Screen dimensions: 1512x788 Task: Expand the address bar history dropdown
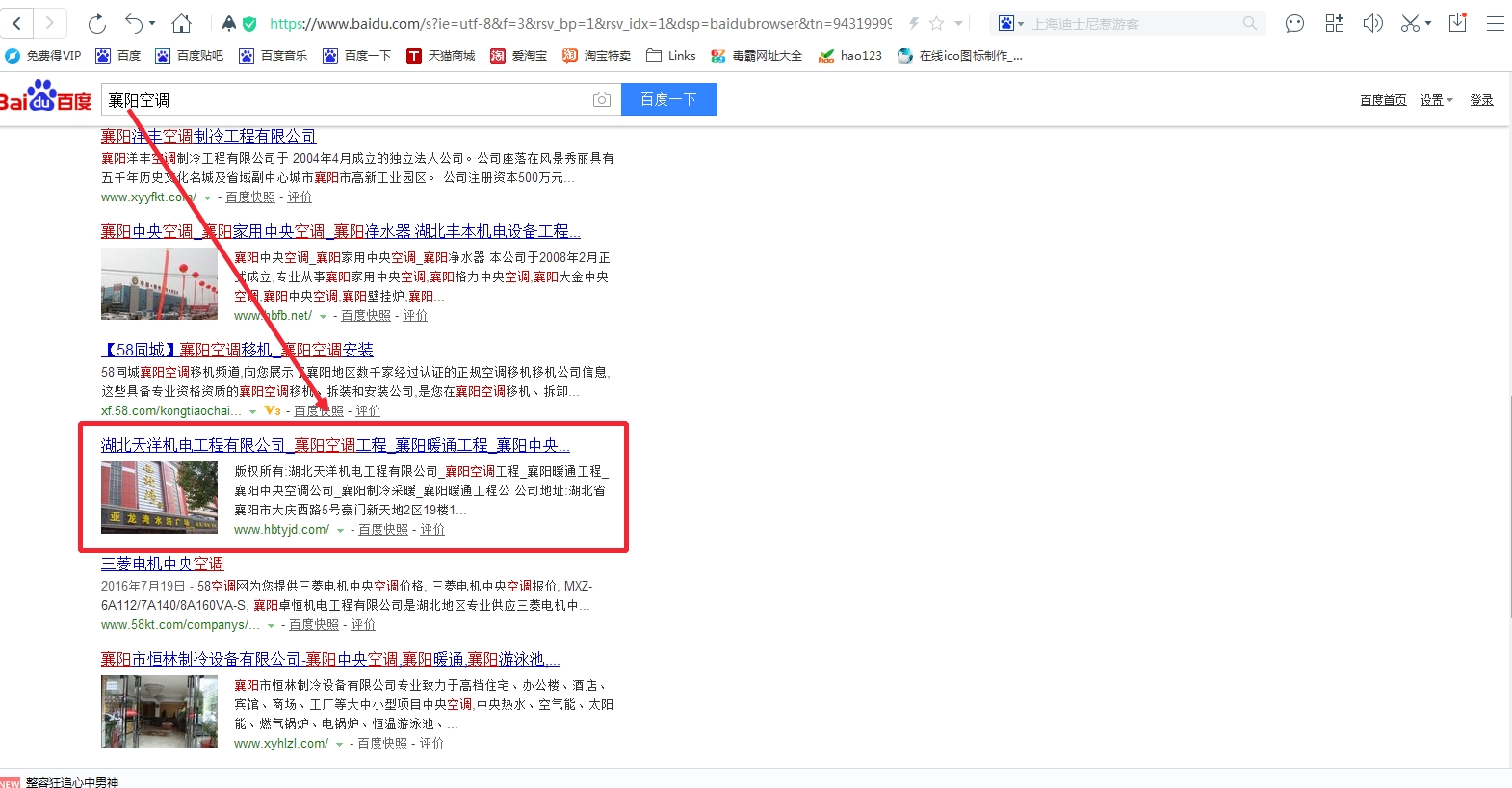click(x=958, y=23)
